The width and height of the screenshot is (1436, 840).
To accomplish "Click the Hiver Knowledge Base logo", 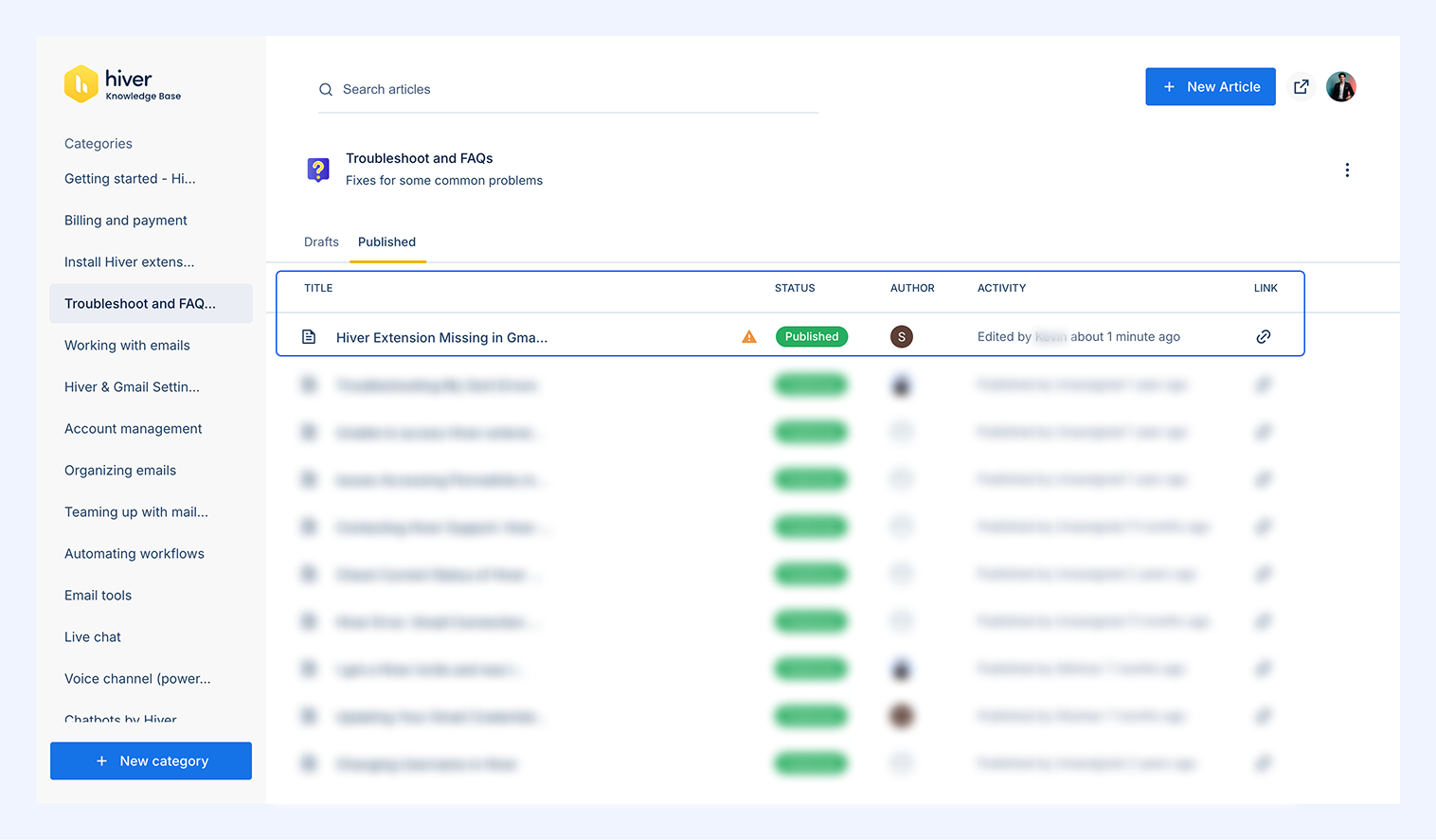I will [122, 84].
